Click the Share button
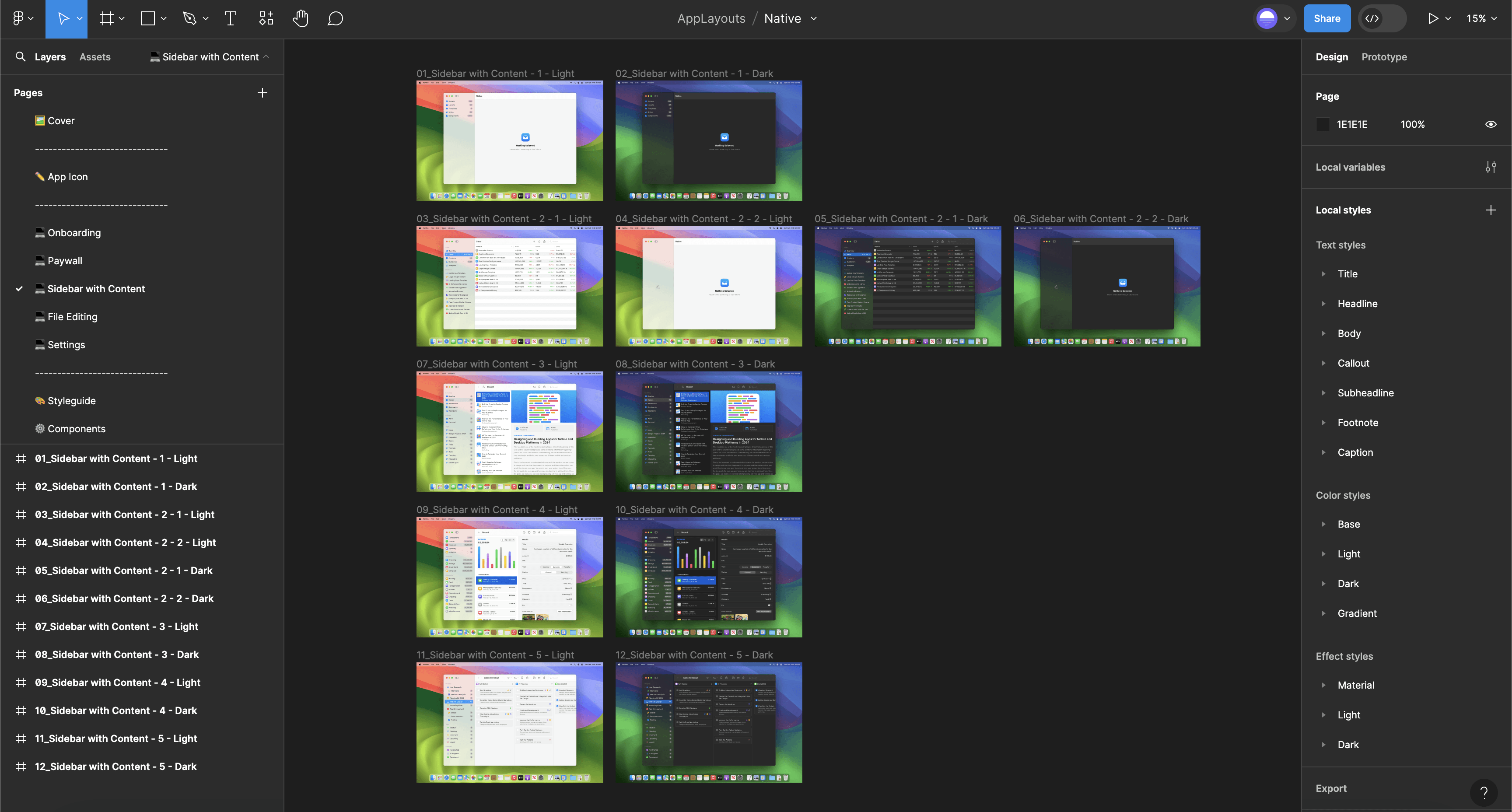Screen dimensions: 1512x812 1326,19
